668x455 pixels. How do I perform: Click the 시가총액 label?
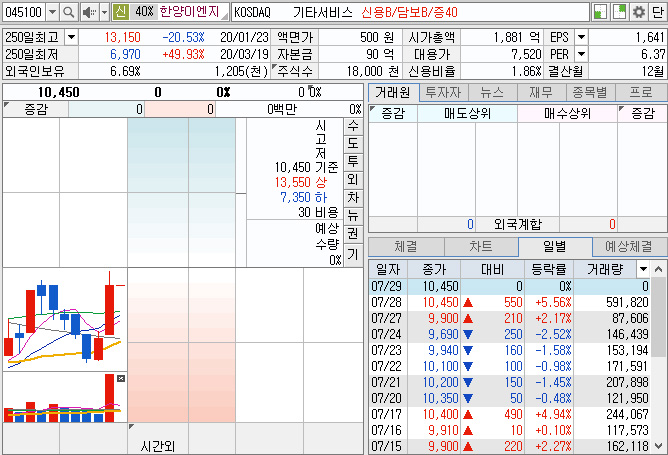coord(432,37)
